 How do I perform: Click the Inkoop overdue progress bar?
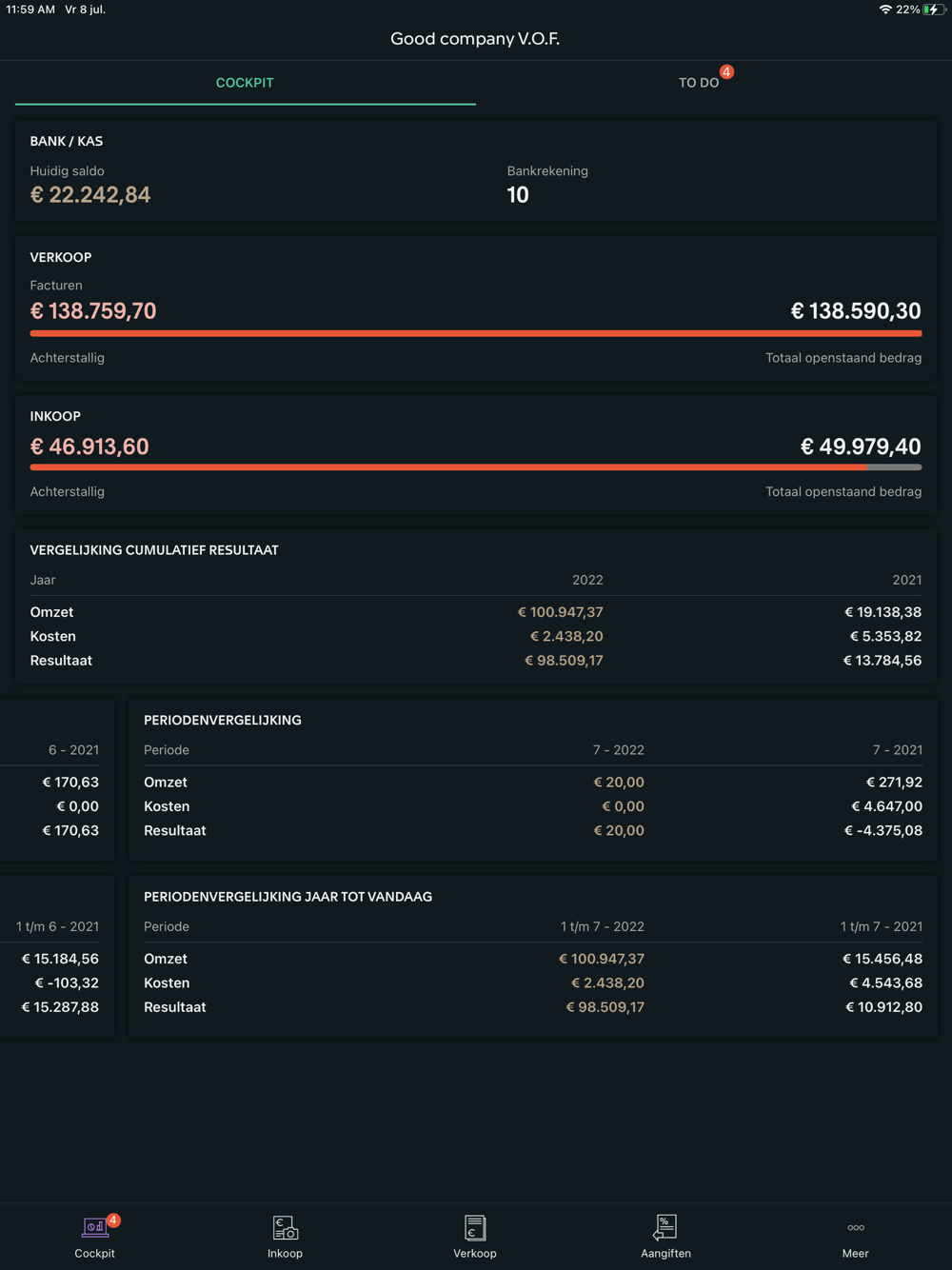pos(475,467)
